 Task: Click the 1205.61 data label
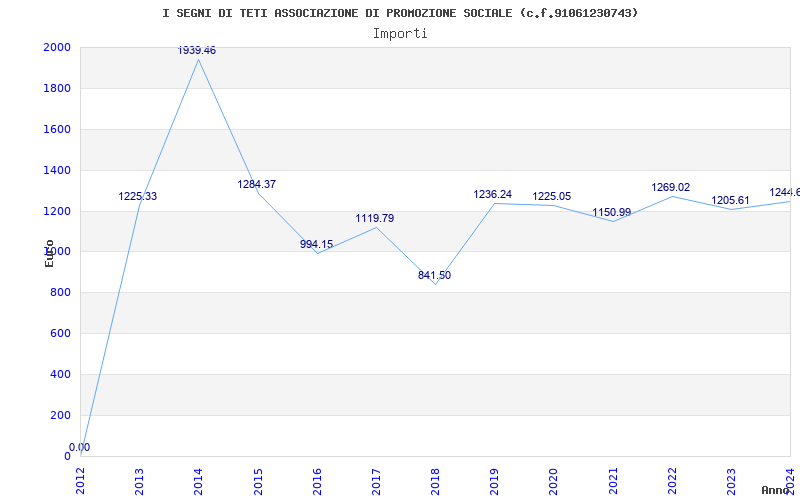click(x=730, y=200)
